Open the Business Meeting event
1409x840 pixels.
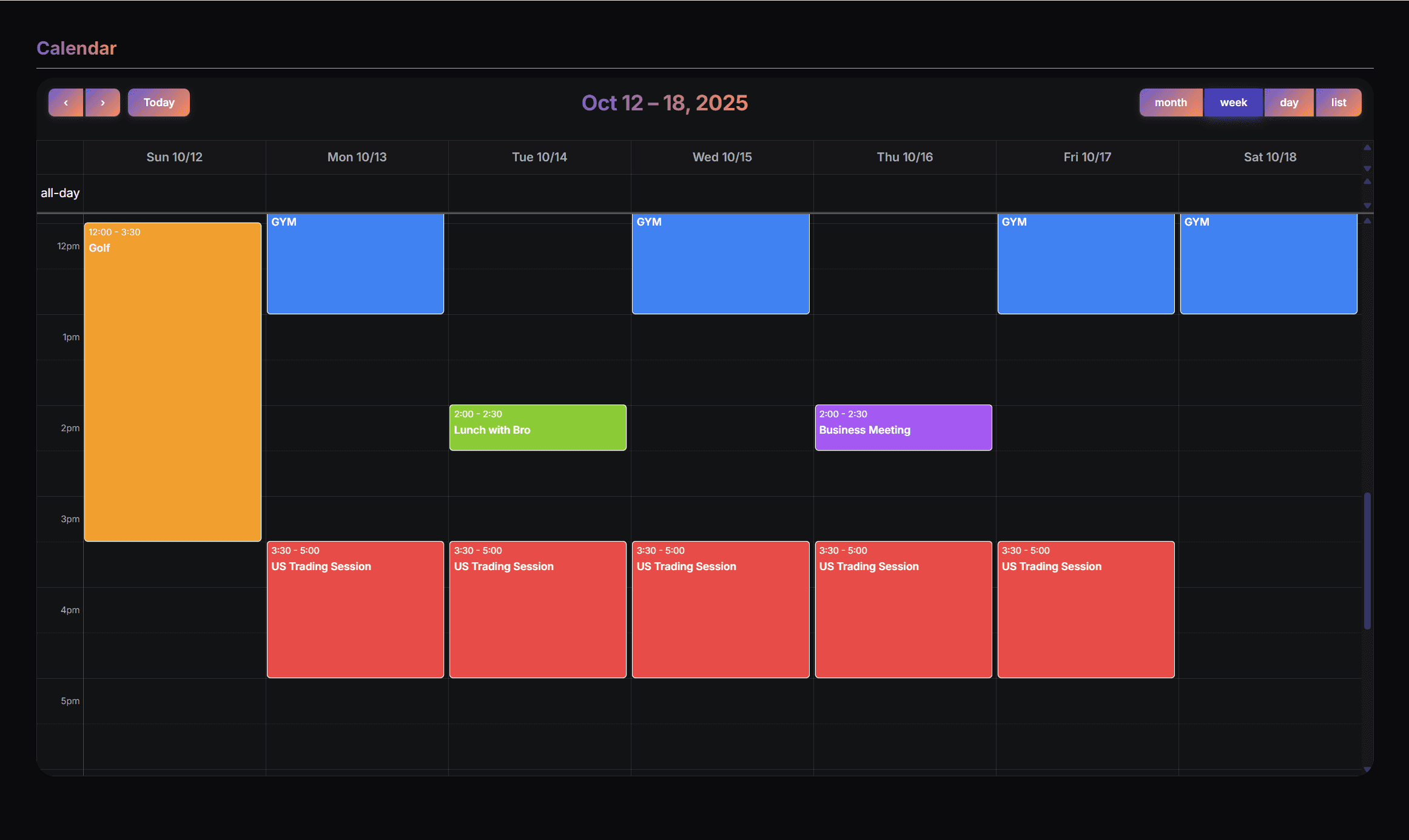(903, 428)
